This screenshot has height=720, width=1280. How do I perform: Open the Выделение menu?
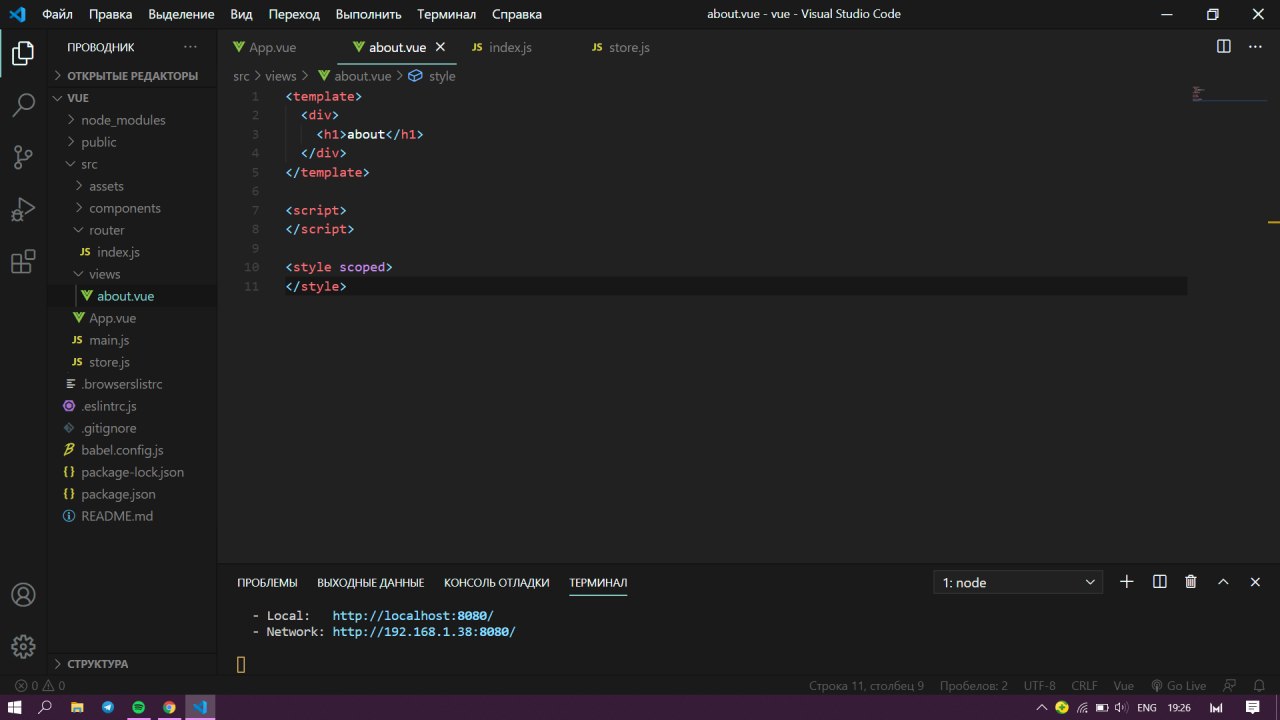coord(181,14)
